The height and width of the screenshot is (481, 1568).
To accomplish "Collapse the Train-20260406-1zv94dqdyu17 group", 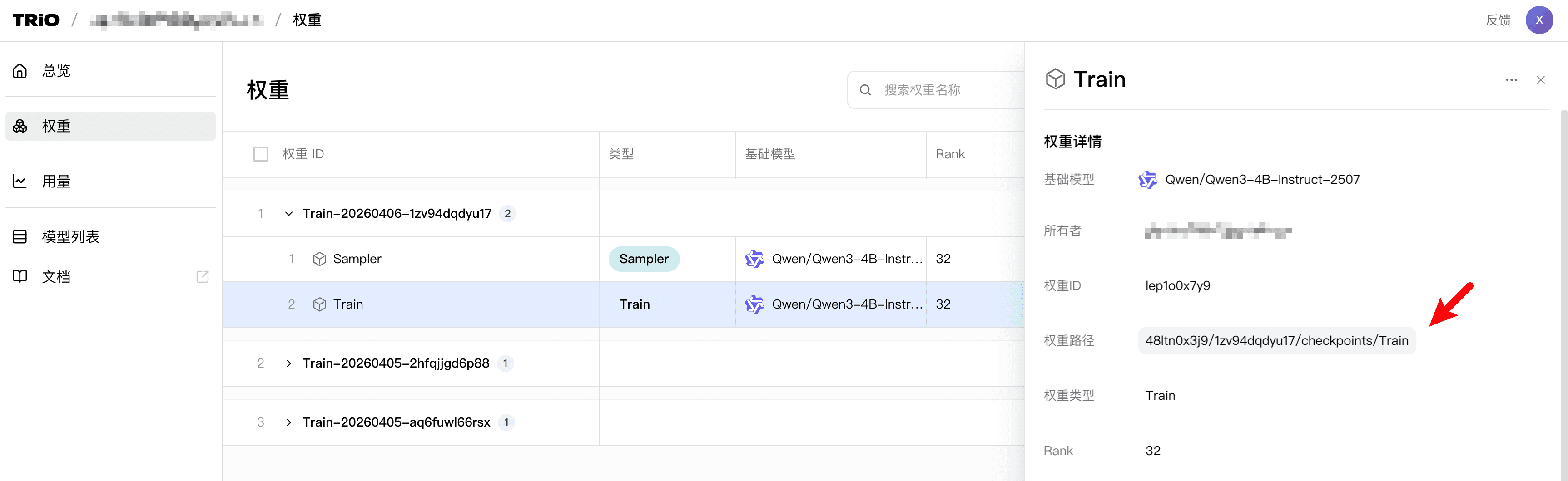I will 288,213.
